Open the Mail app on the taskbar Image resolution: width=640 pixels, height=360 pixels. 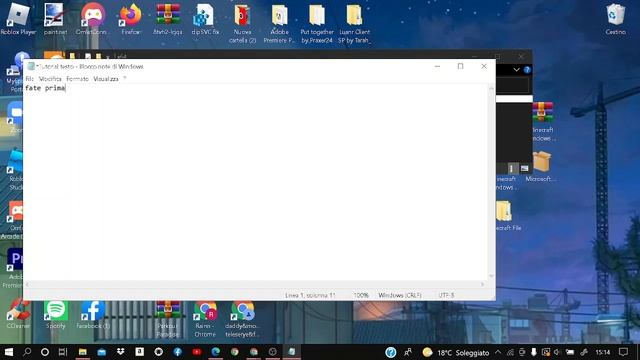pos(102,352)
